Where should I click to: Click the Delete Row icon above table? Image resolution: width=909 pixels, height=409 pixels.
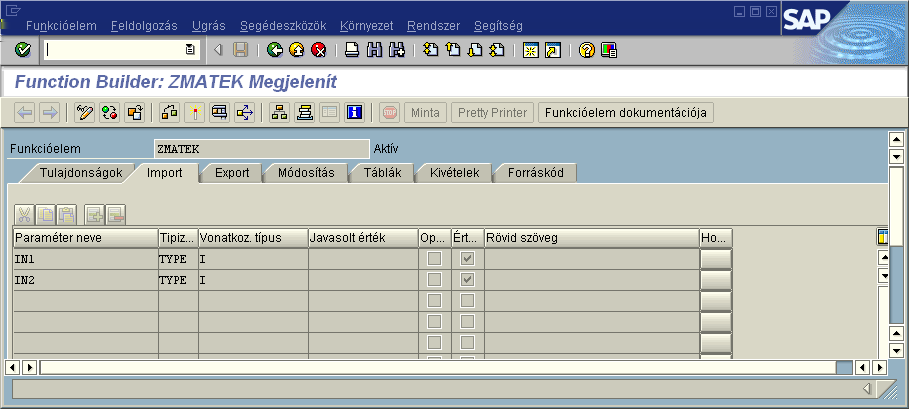coord(115,216)
